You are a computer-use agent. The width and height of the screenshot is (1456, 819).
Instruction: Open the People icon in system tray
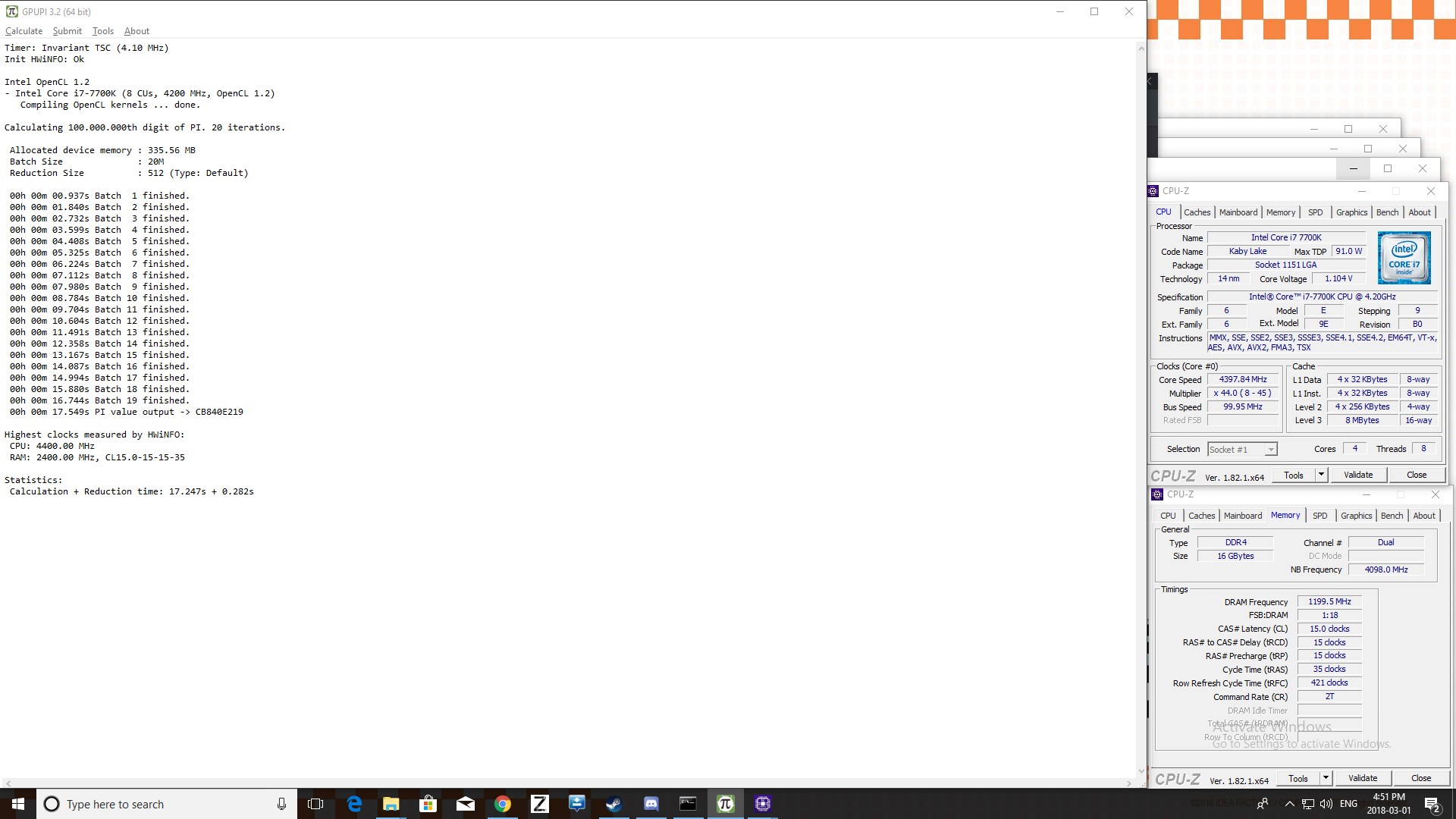[1263, 804]
